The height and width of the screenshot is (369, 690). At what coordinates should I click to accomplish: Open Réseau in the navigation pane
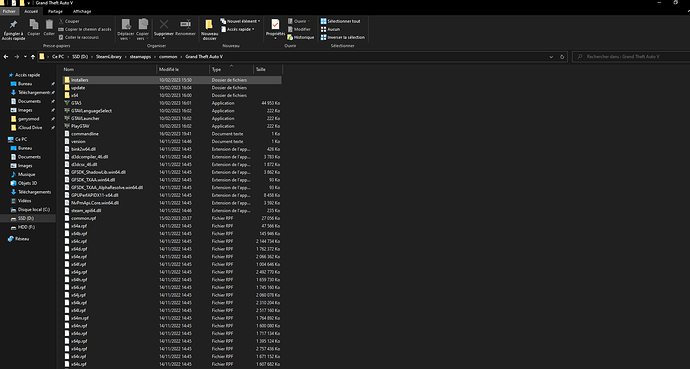[22, 239]
